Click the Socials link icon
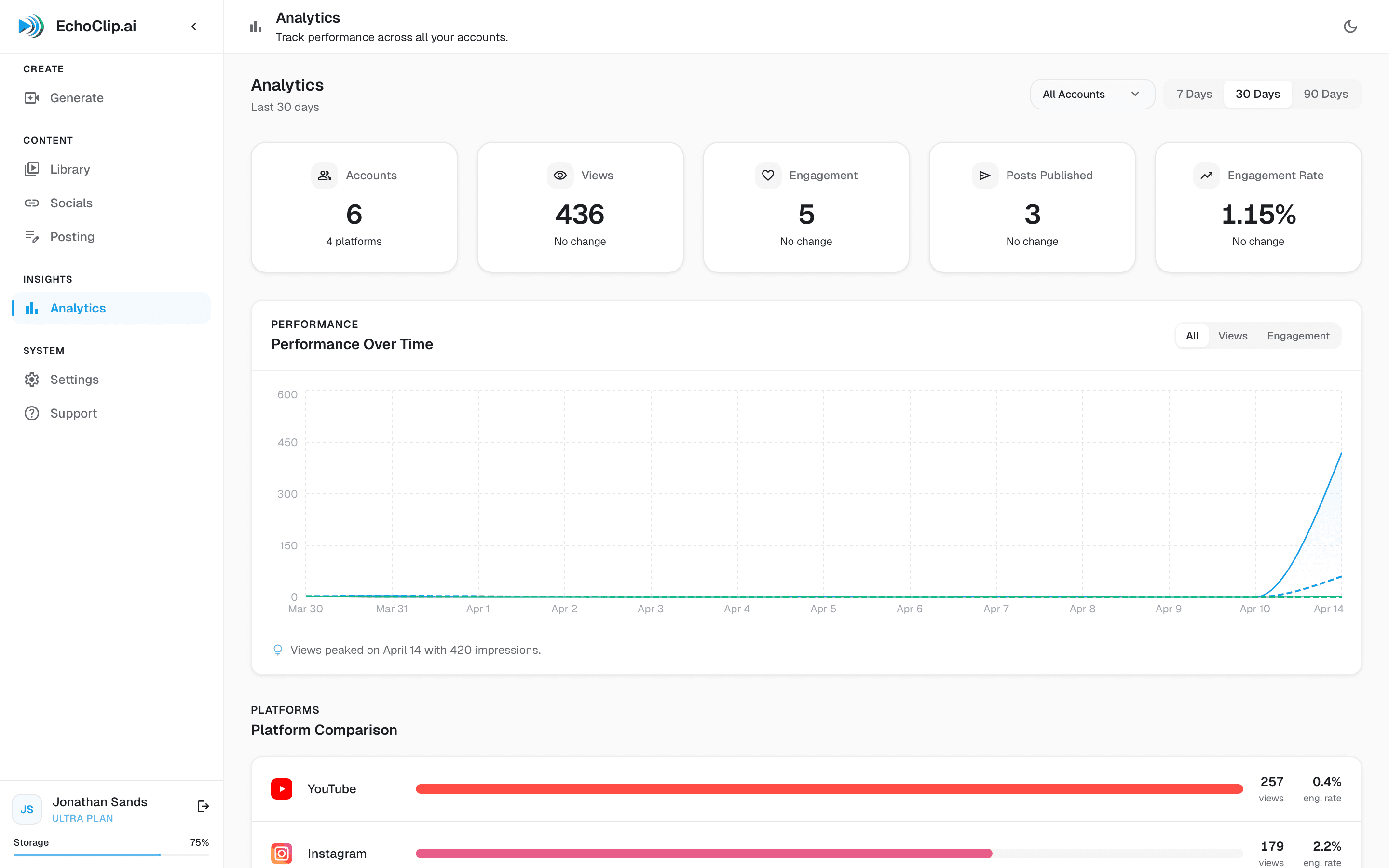This screenshot has height=868, width=1389. 31,203
